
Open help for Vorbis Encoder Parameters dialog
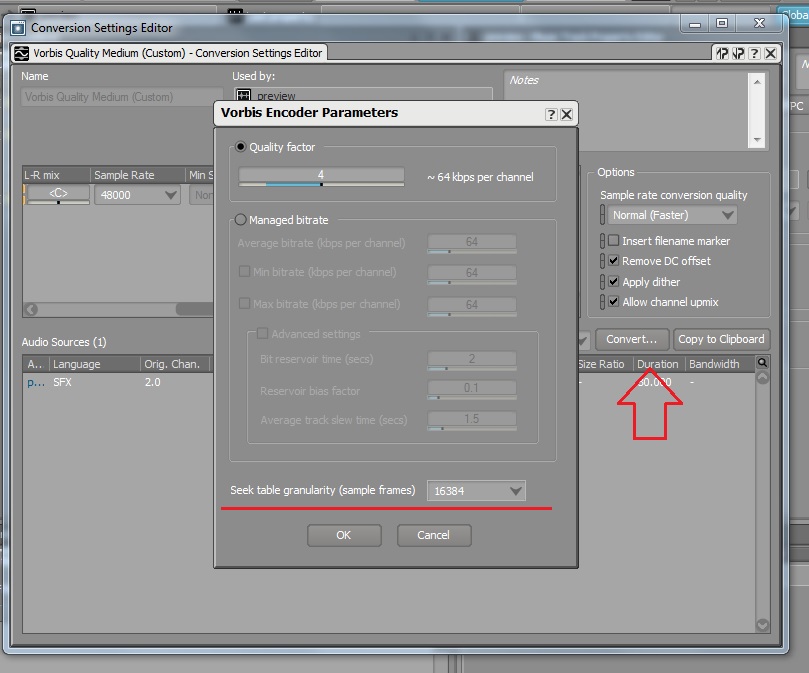pos(551,114)
